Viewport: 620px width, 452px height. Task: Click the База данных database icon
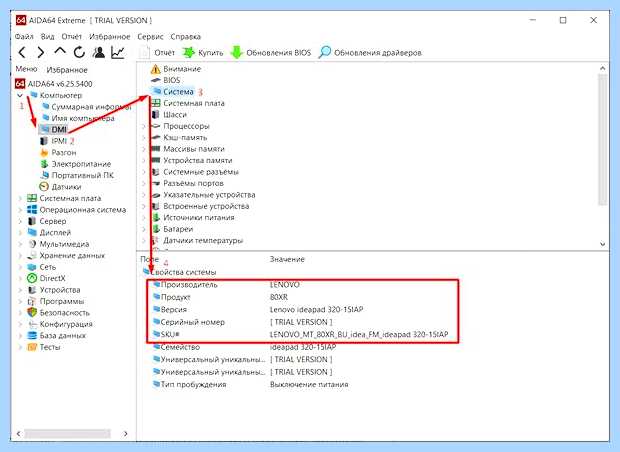pyautogui.click(x=32, y=335)
